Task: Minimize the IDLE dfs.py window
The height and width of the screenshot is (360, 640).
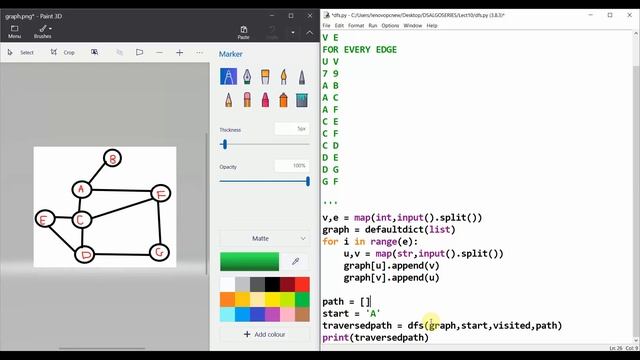Action: click(591, 15)
